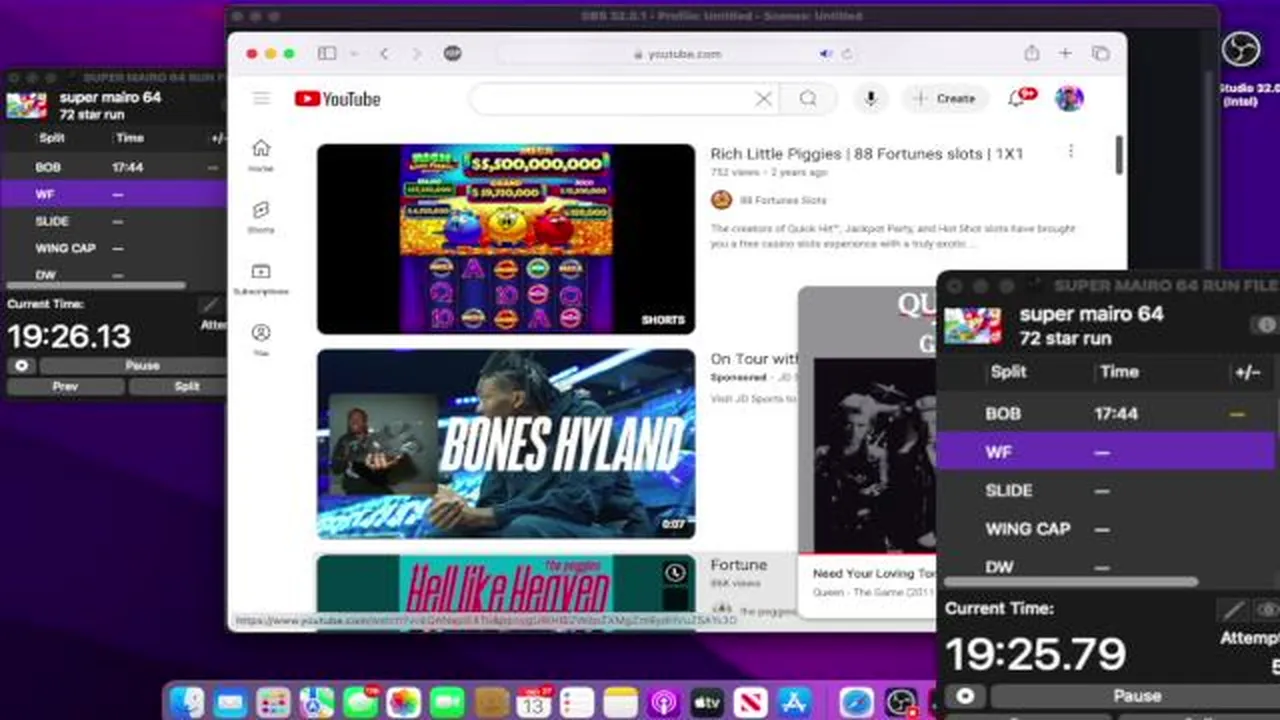Click pencil edit icon in left timer window
The image size is (1280, 720).
[209, 305]
